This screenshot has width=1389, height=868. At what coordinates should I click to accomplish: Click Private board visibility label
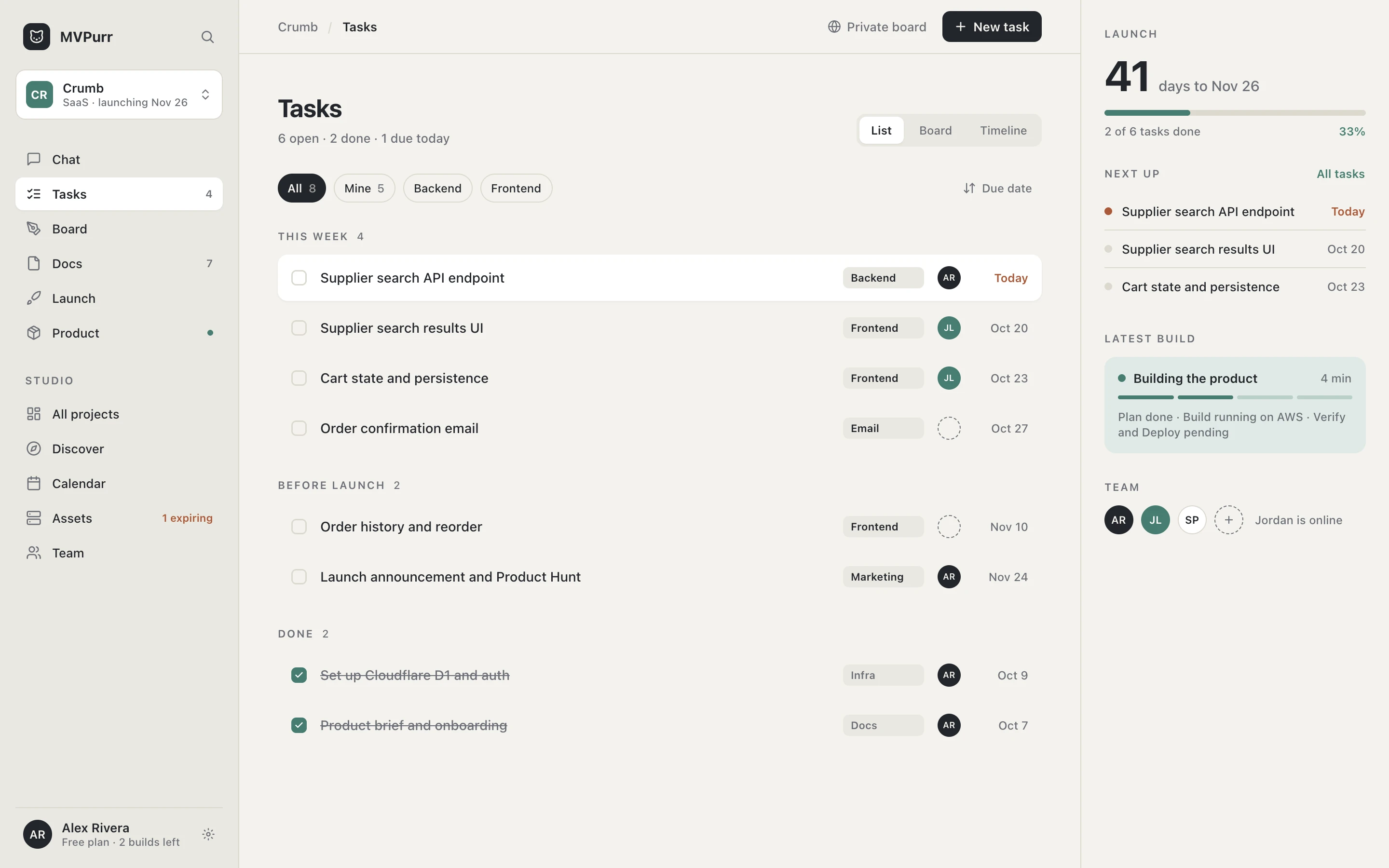pos(887,27)
